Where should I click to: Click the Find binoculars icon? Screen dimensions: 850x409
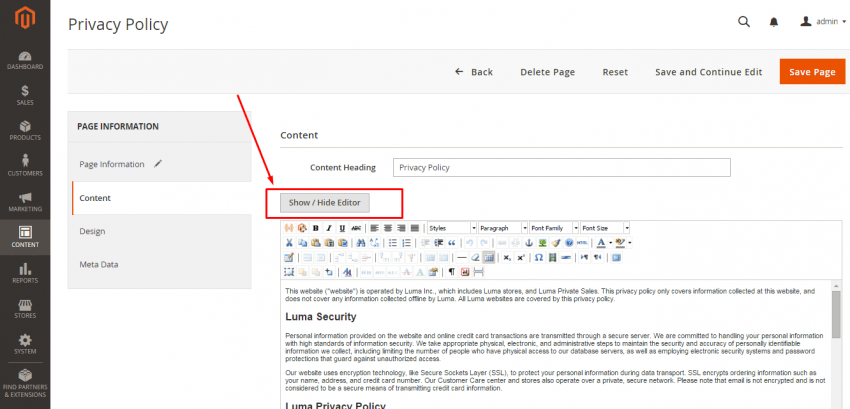pos(360,242)
